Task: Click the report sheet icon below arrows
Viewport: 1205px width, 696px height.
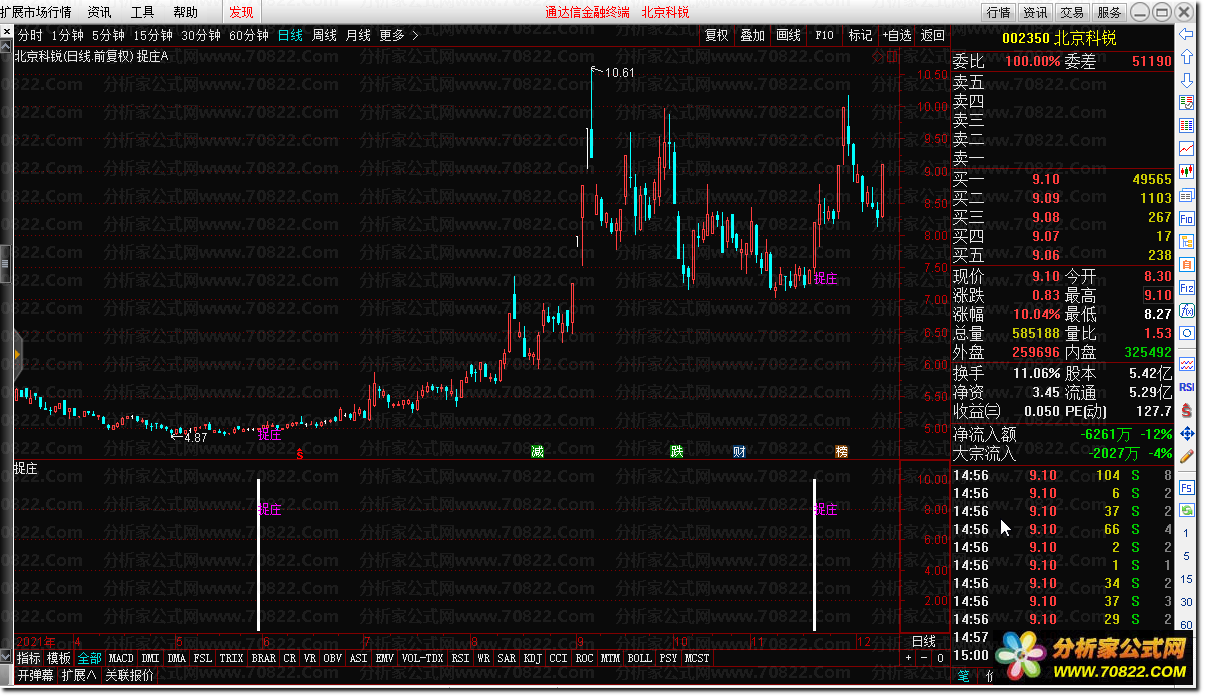Action: [1186, 103]
